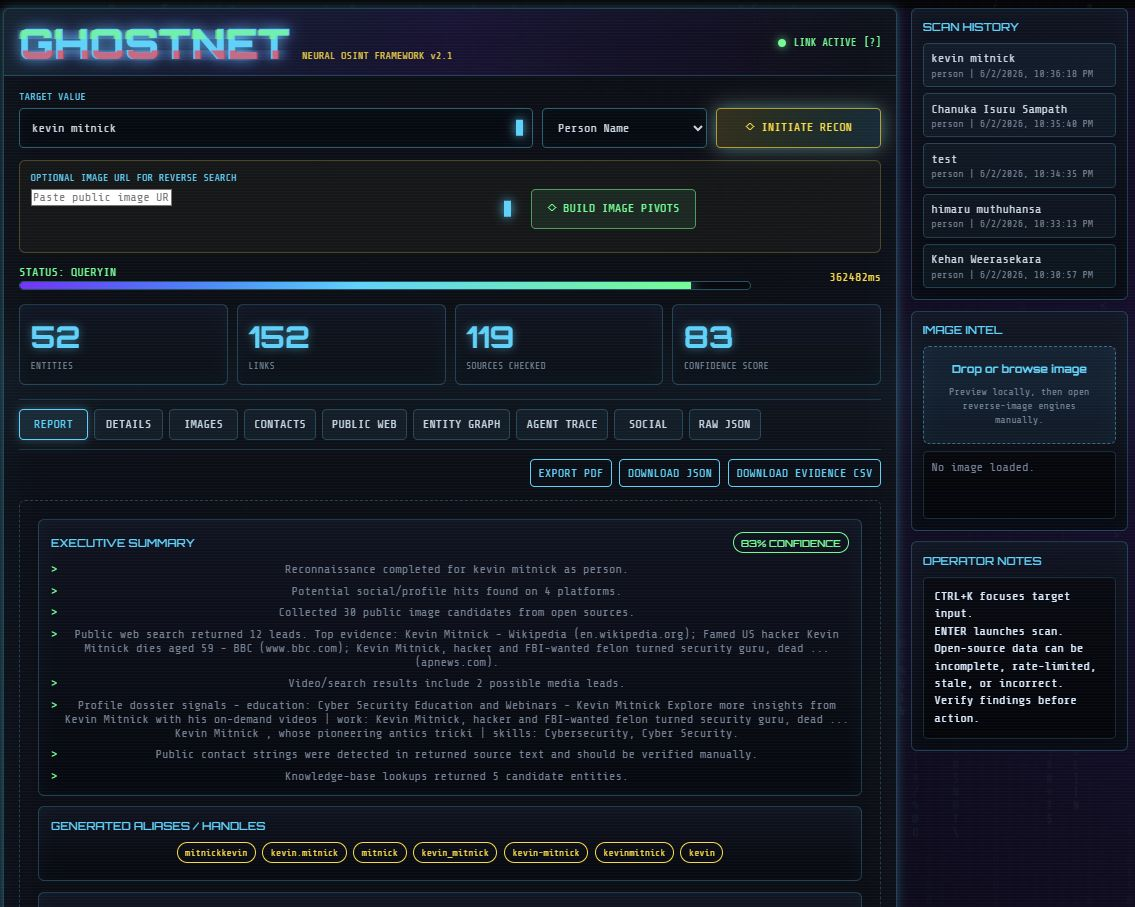The width and height of the screenshot is (1135, 907).
Task: Click the 52 Entities stat card
Action: tap(123, 345)
